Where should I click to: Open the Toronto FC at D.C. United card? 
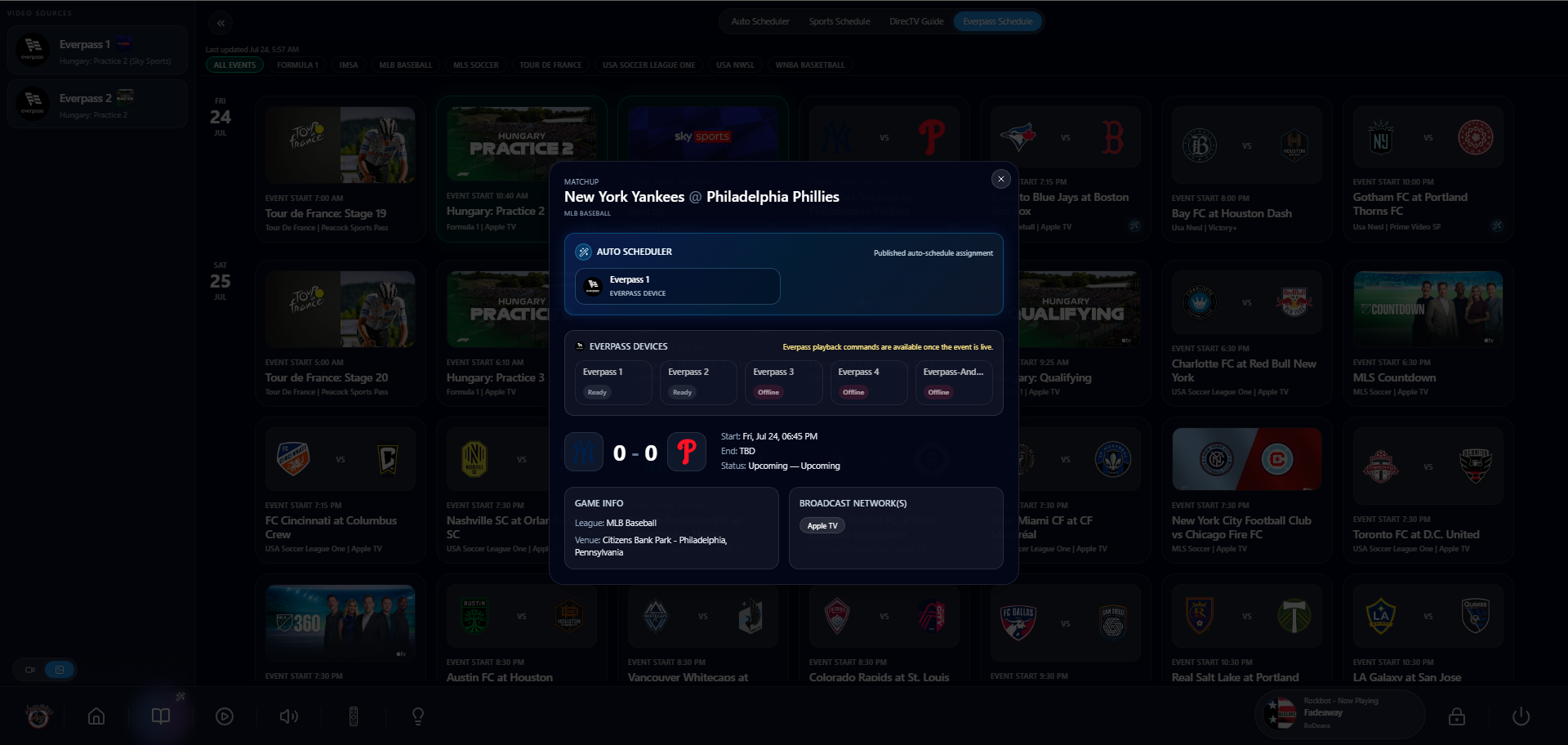tap(1428, 490)
